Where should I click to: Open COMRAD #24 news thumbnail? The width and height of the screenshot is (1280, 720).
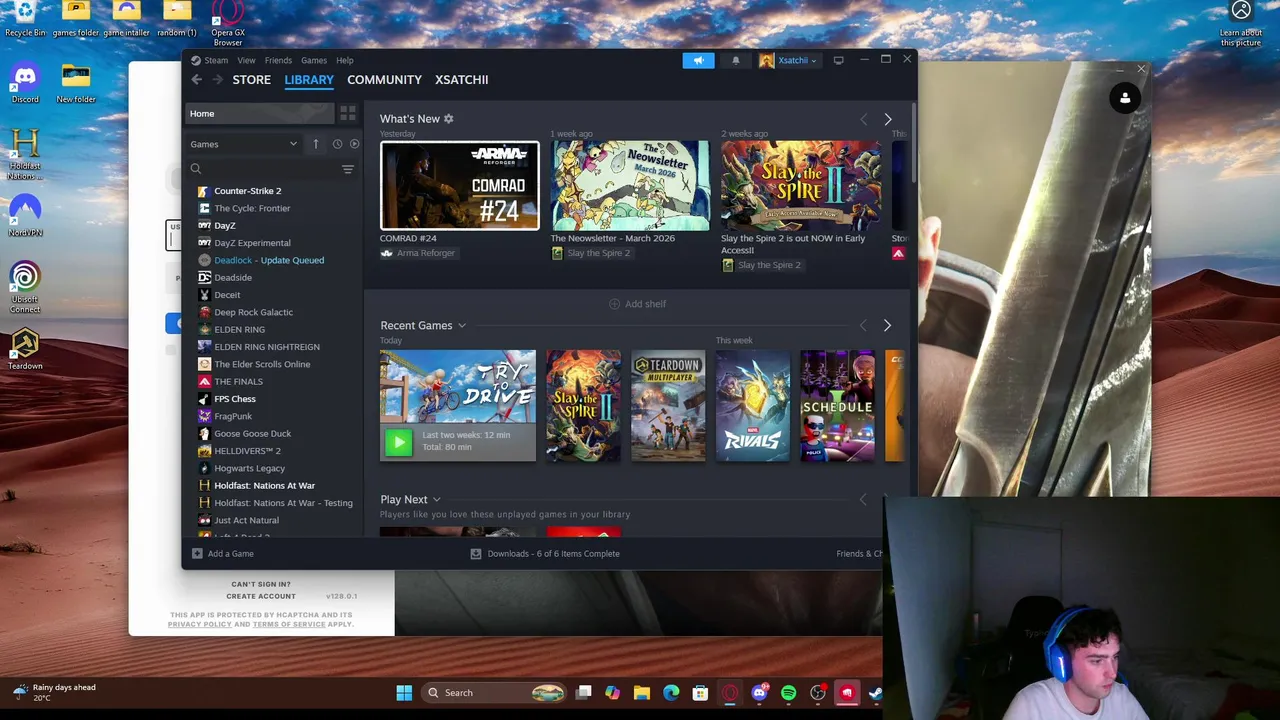[x=459, y=186]
